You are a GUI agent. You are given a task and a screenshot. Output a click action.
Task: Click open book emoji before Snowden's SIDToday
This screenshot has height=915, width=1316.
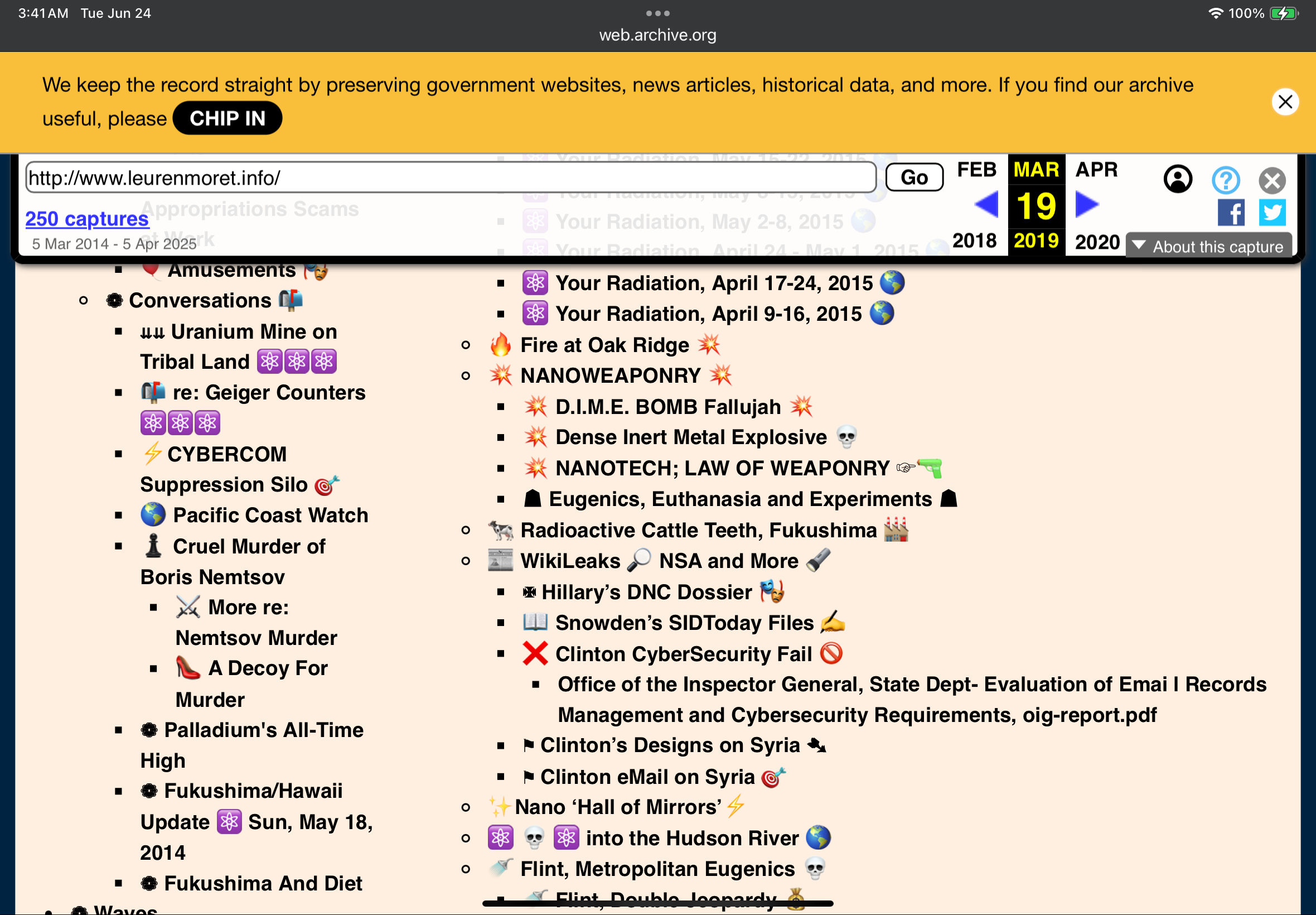(x=535, y=622)
